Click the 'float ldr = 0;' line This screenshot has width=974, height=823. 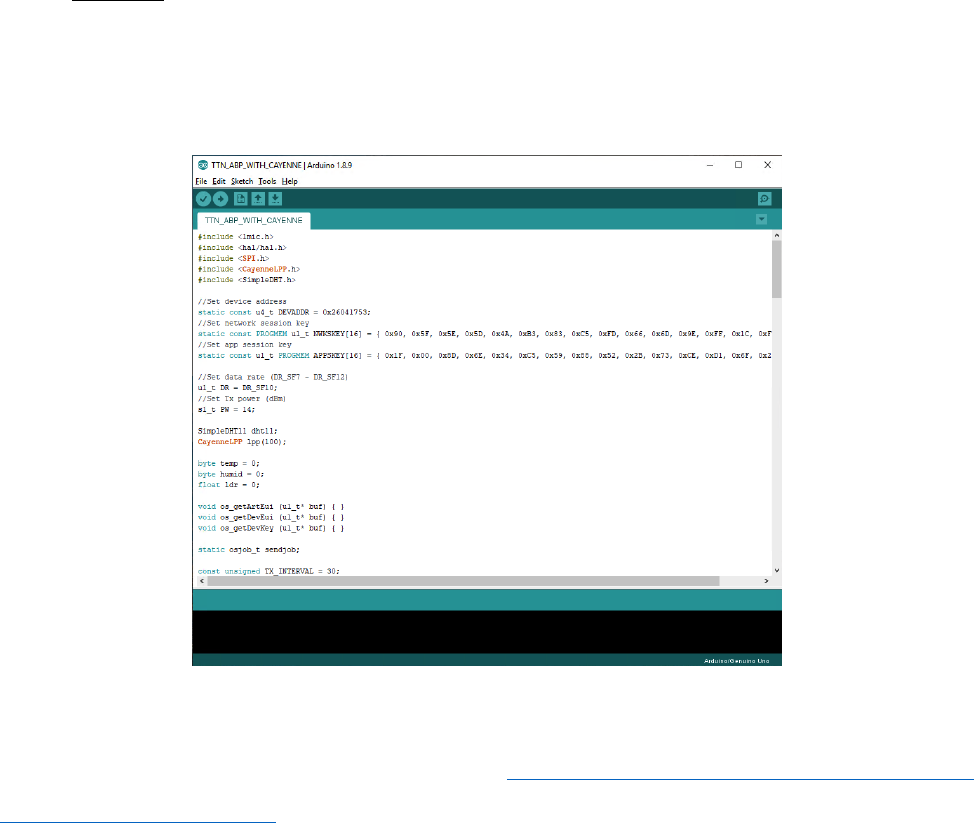(x=229, y=485)
